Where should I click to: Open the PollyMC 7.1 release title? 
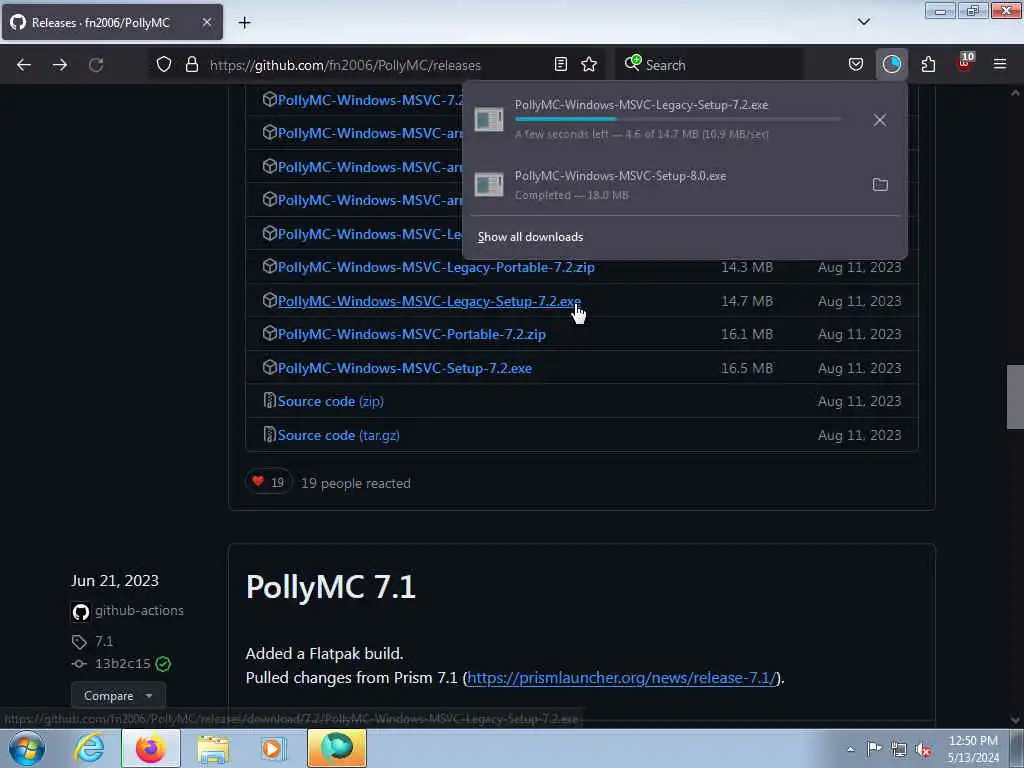tap(330, 586)
